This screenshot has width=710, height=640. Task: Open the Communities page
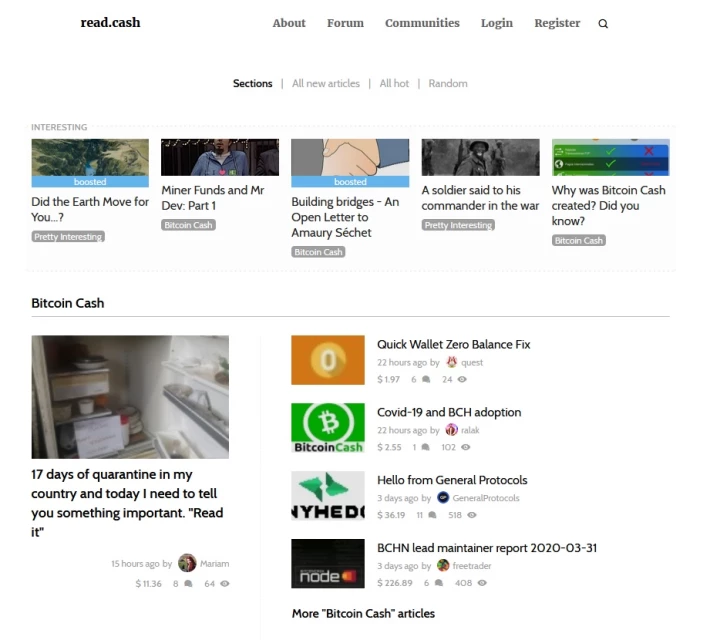coord(422,23)
